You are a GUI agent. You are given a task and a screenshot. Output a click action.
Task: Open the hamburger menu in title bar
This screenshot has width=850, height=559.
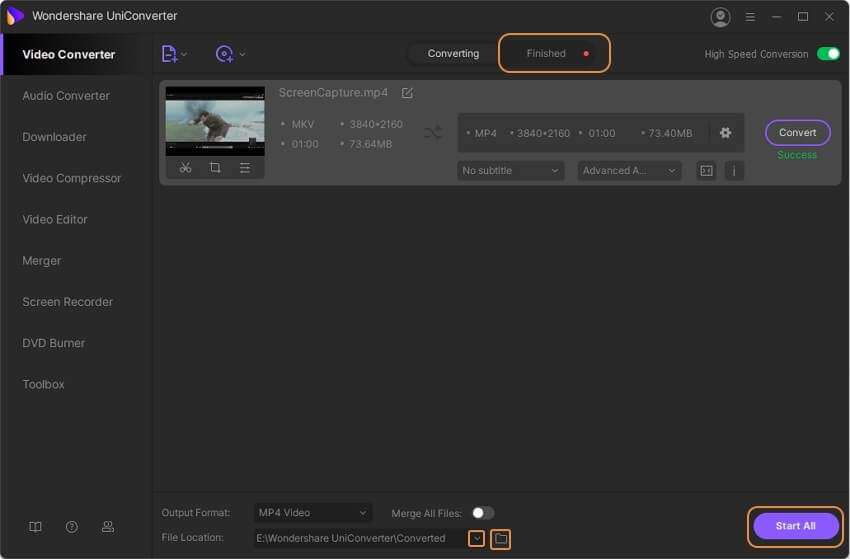(x=750, y=17)
